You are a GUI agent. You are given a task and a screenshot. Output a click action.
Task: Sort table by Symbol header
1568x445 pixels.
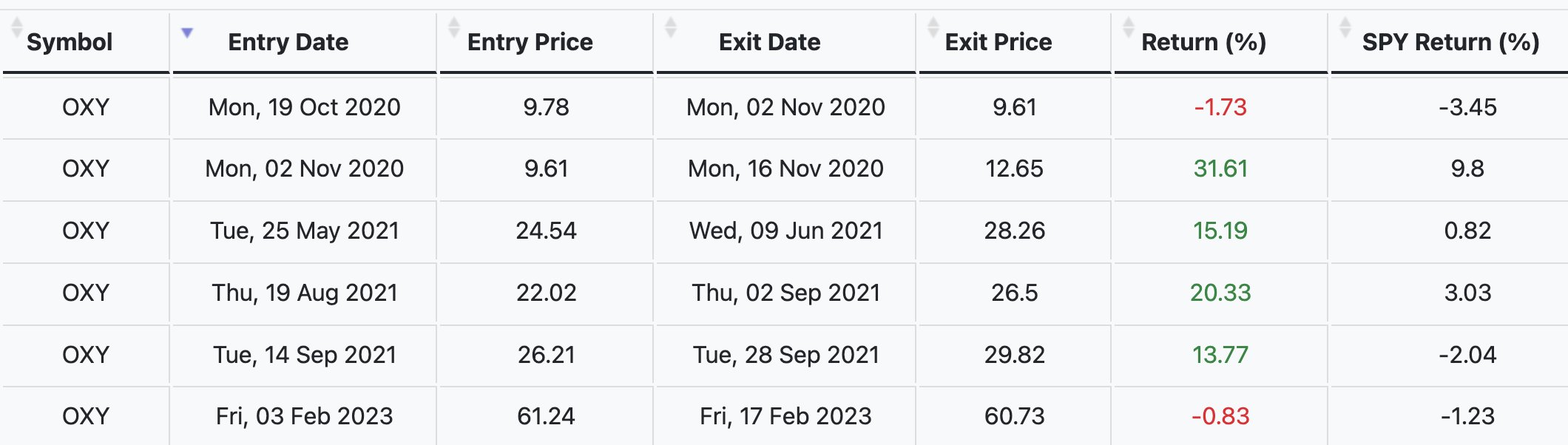click(70, 42)
